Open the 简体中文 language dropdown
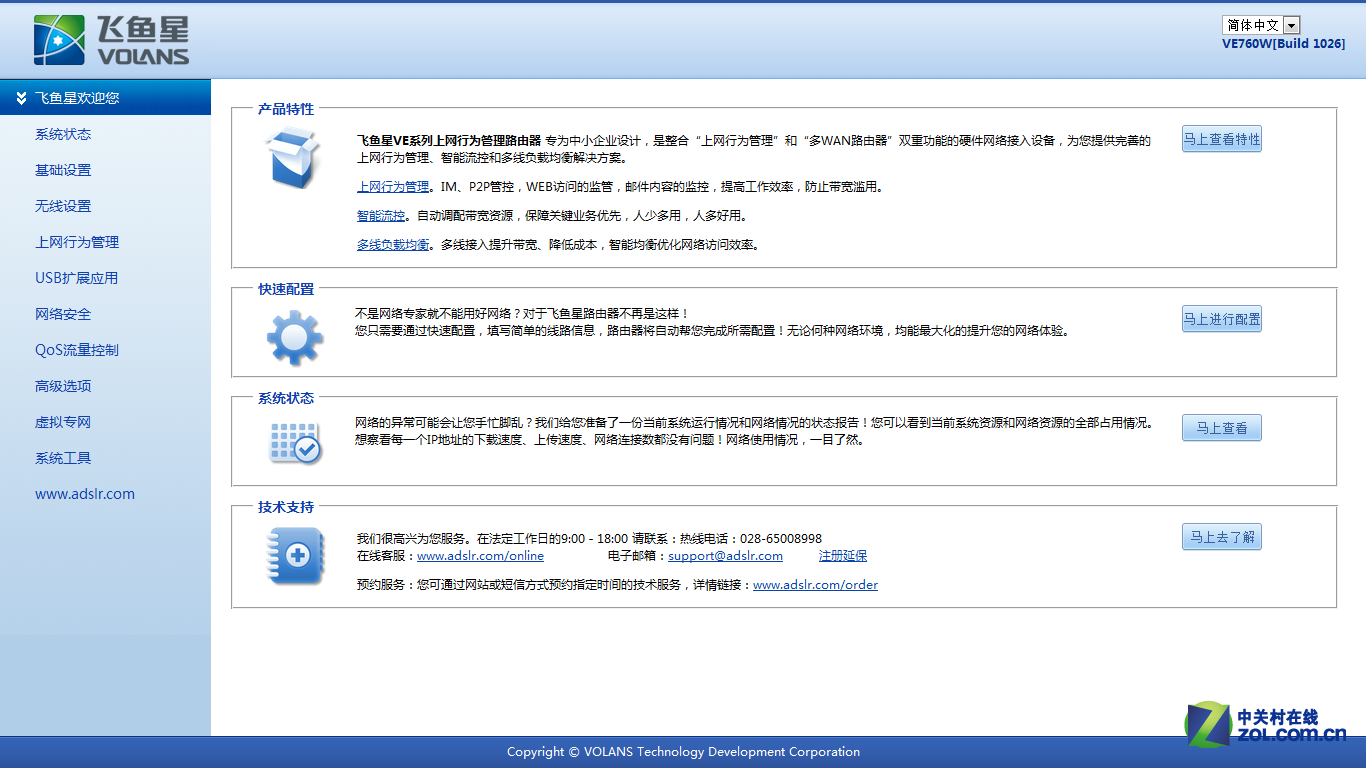Image resolution: width=1366 pixels, height=768 pixels. point(1261,25)
